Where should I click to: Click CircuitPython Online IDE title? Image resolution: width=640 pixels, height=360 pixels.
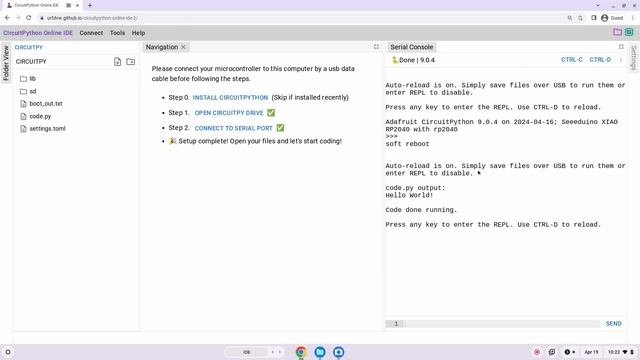[x=38, y=33]
